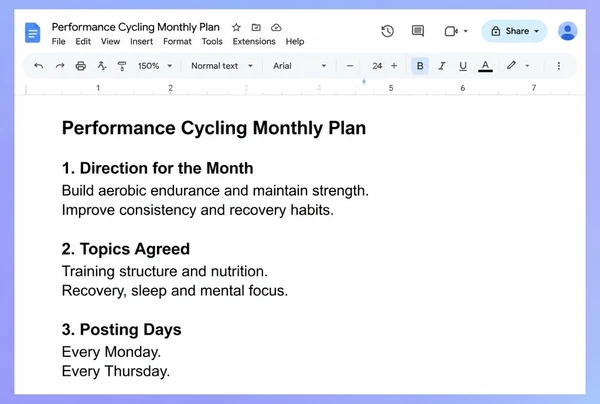Open the Format menu

(x=177, y=41)
